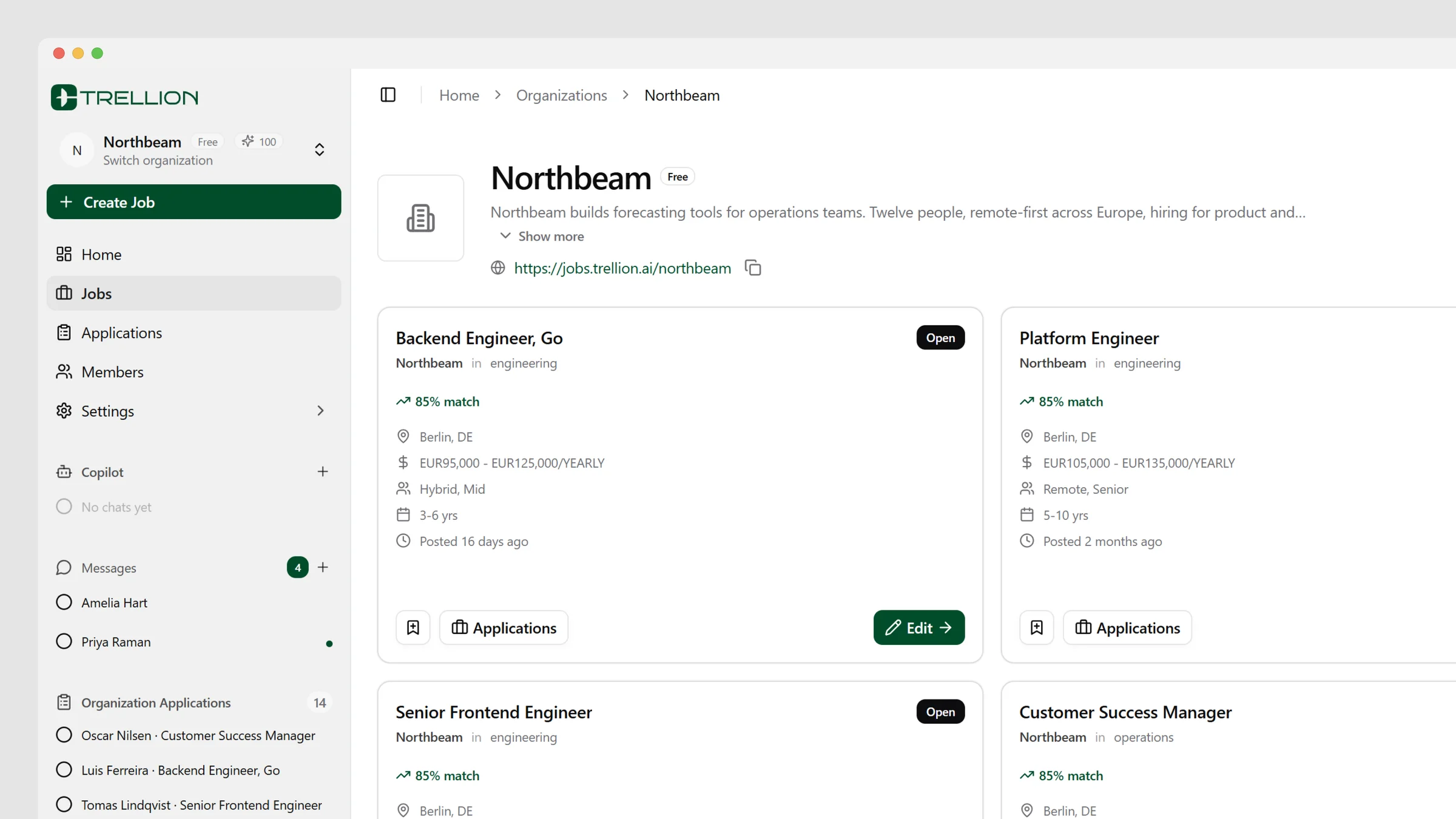Expand description with Show more
The width and height of the screenshot is (1456, 819).
point(541,236)
